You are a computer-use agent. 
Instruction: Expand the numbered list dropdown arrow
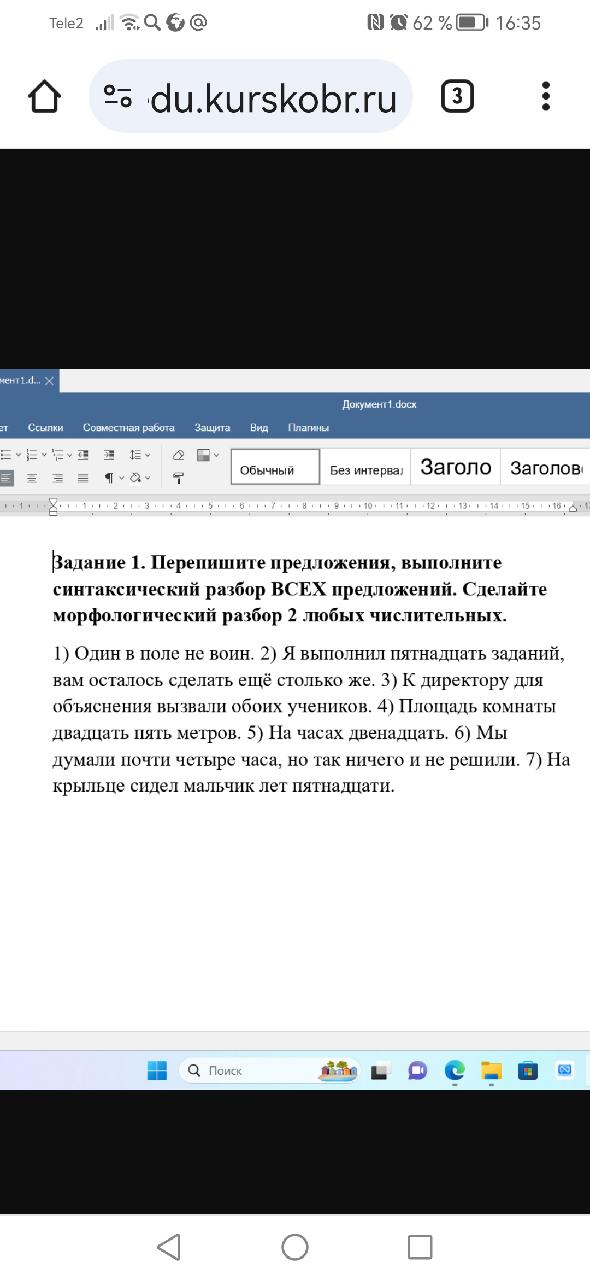pyautogui.click(x=45, y=456)
